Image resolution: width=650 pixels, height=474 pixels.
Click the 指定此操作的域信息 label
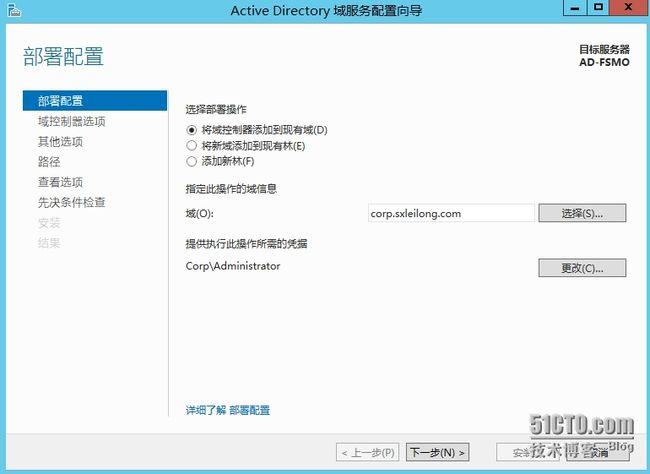(231, 189)
